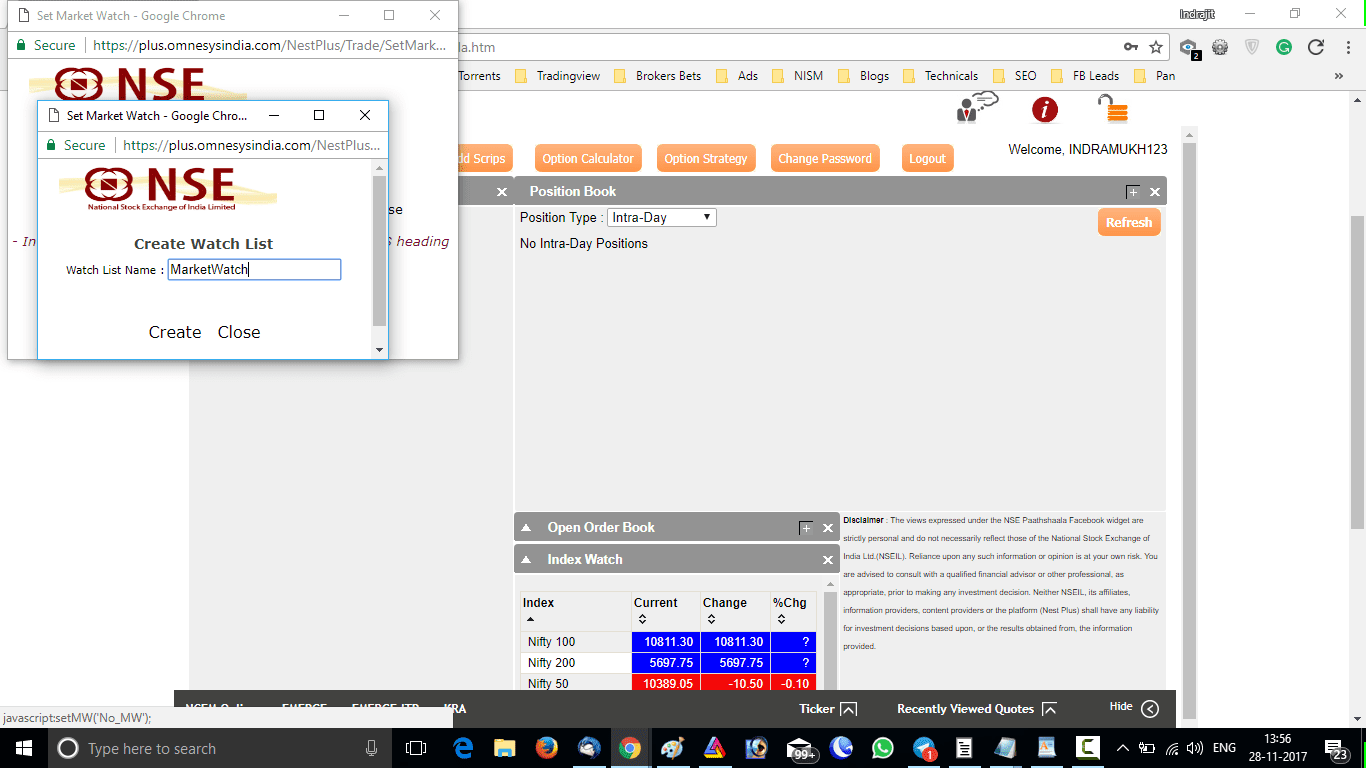Viewport: 1366px width, 768px height.
Task: Click Create in the watch list popup
Action: [175, 332]
